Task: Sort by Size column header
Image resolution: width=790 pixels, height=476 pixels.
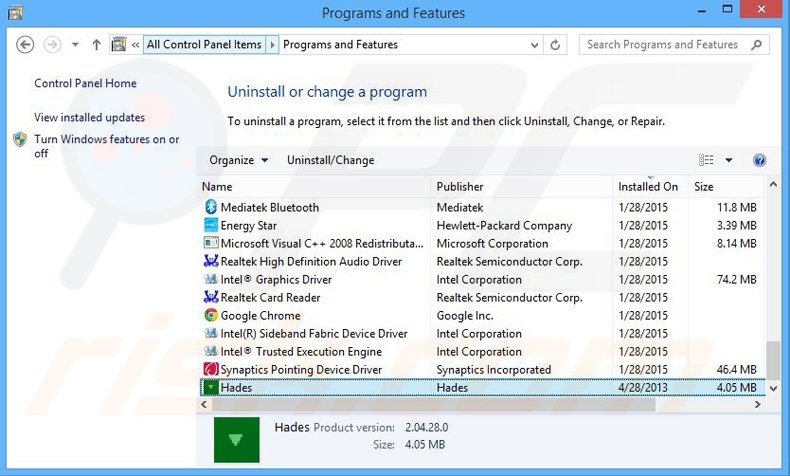Action: pyautogui.click(x=727, y=187)
